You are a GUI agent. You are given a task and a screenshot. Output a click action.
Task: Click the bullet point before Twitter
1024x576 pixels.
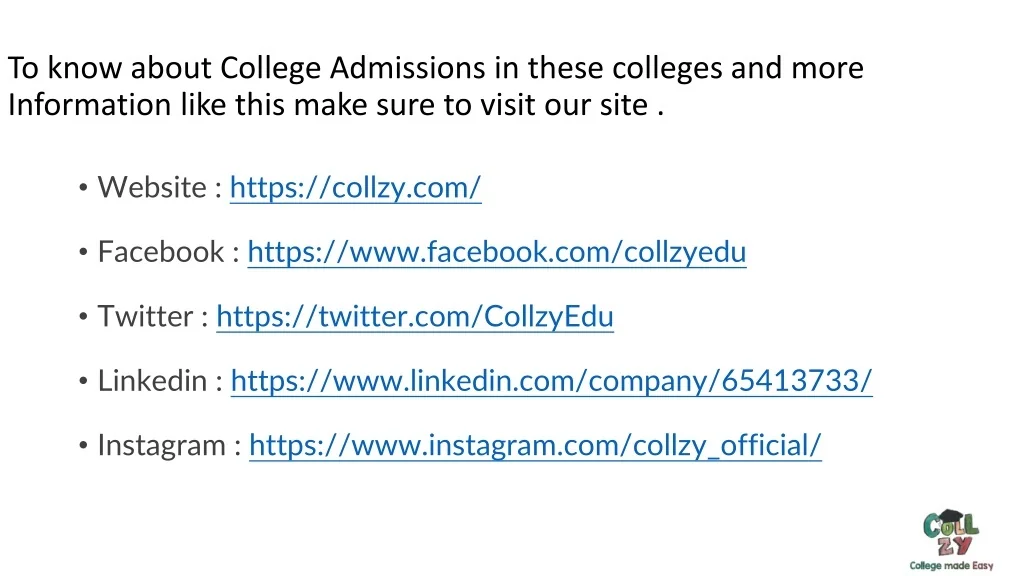click(82, 318)
